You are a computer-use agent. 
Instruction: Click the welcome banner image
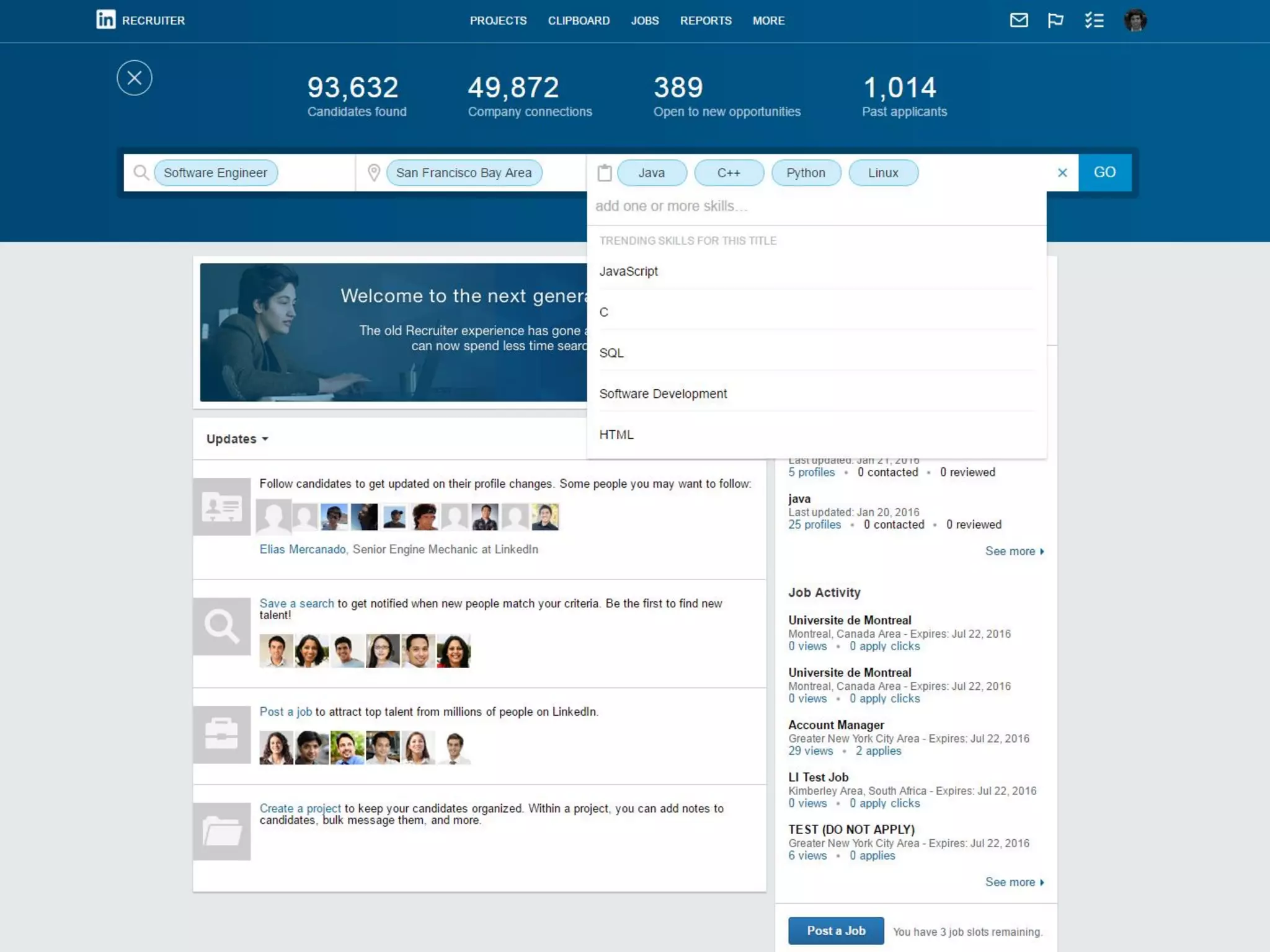(x=393, y=332)
